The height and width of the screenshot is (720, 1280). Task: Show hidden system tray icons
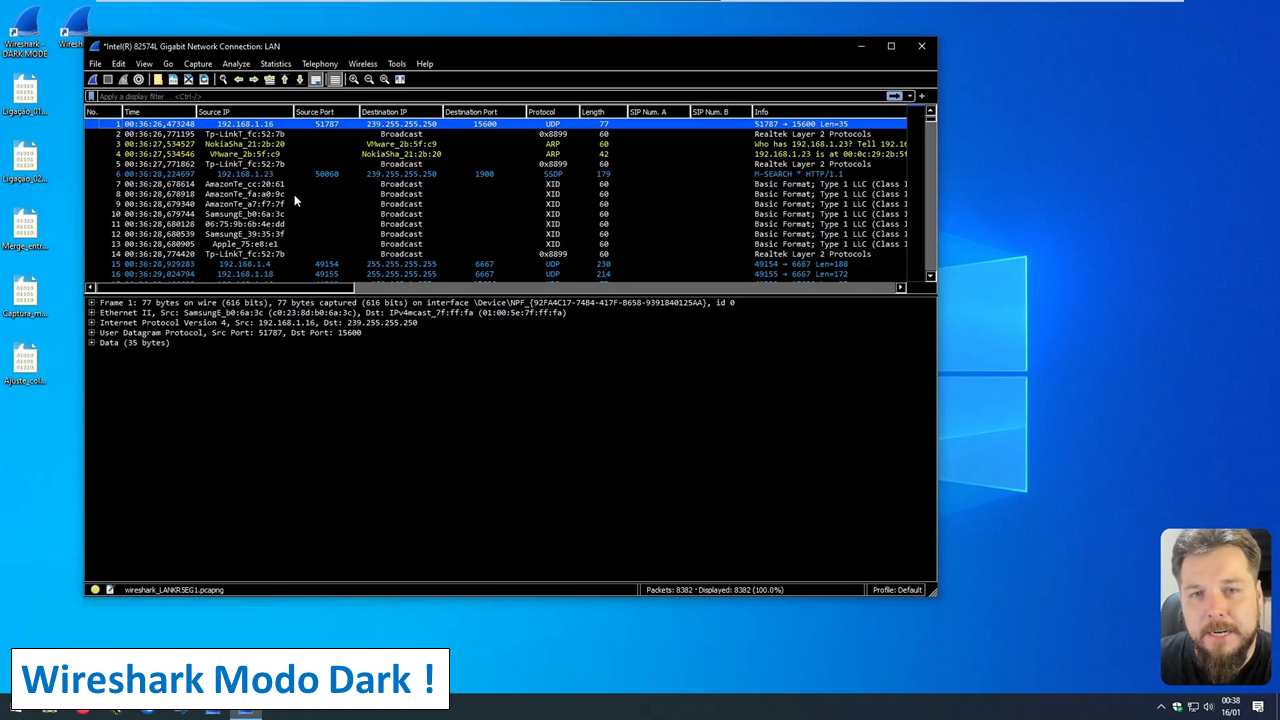1161,707
